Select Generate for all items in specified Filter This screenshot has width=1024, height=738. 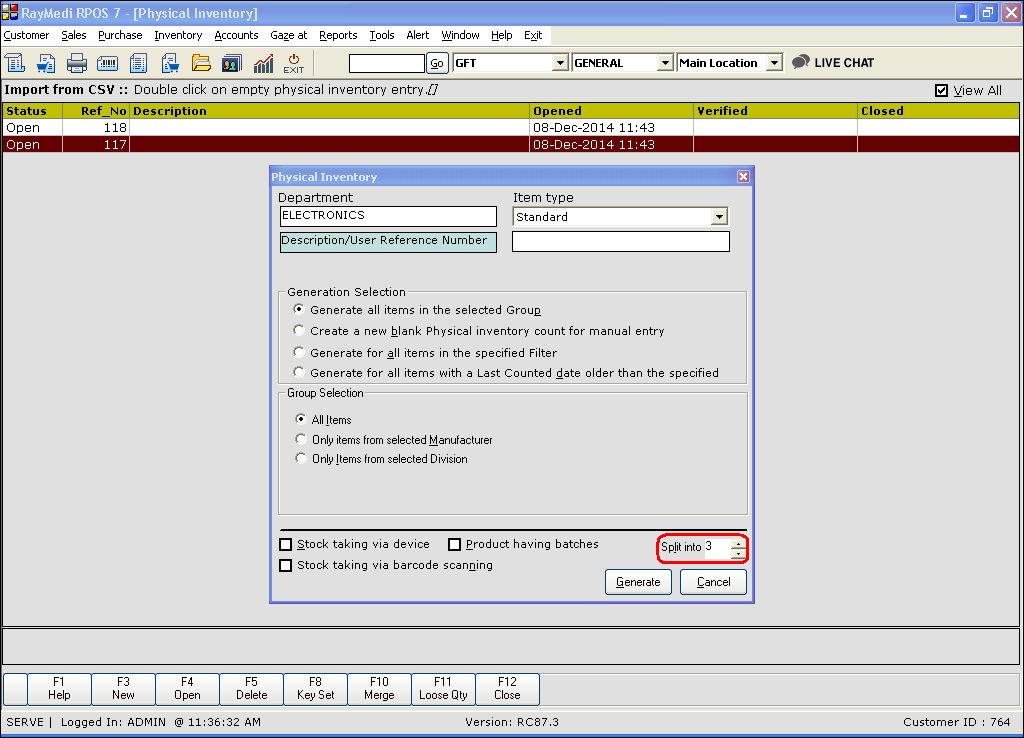pos(298,352)
